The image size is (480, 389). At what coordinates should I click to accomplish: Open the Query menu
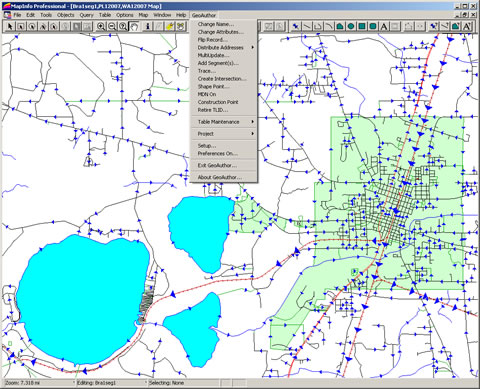point(86,15)
